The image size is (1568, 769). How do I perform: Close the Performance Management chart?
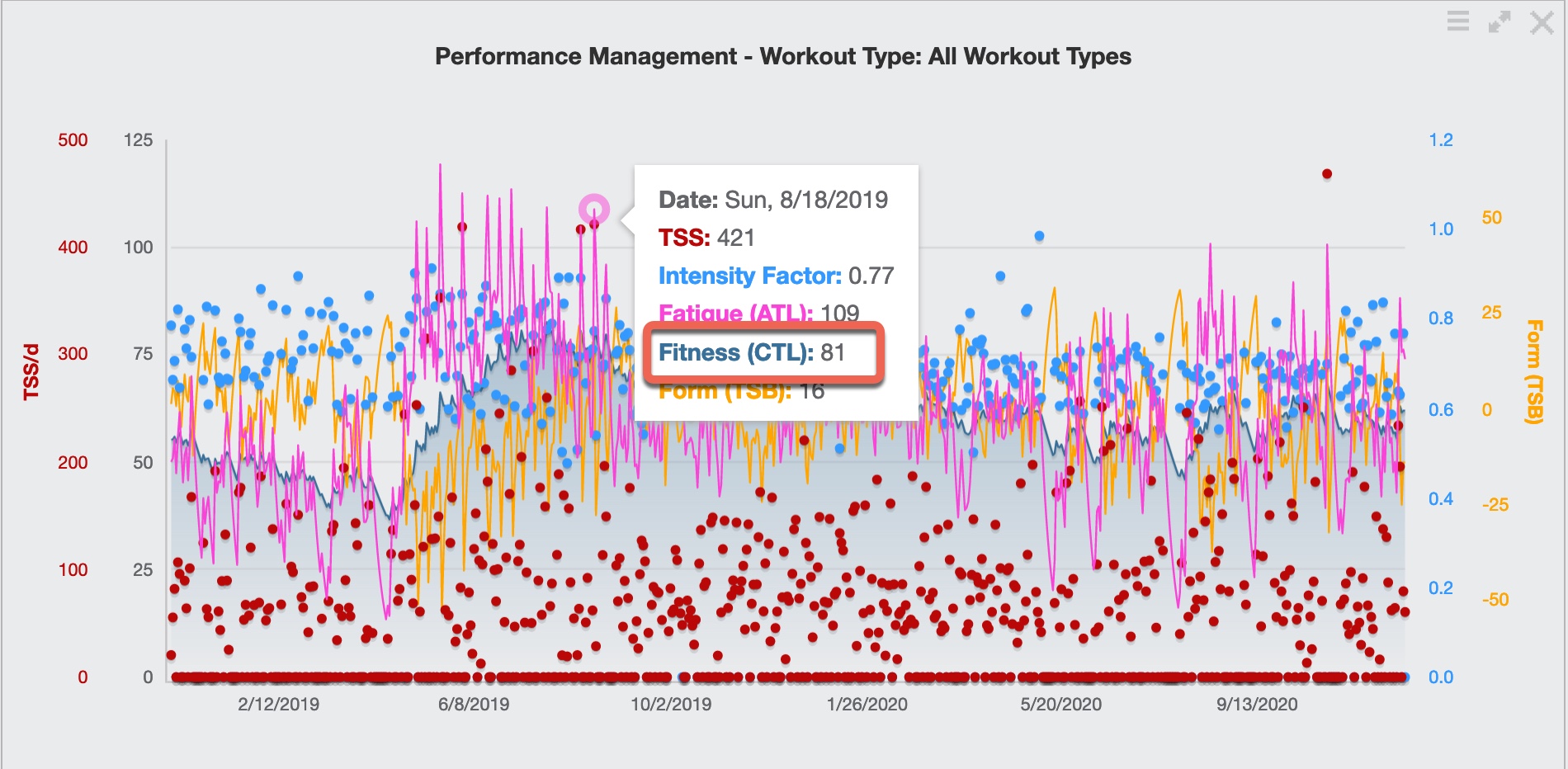pos(1542,22)
